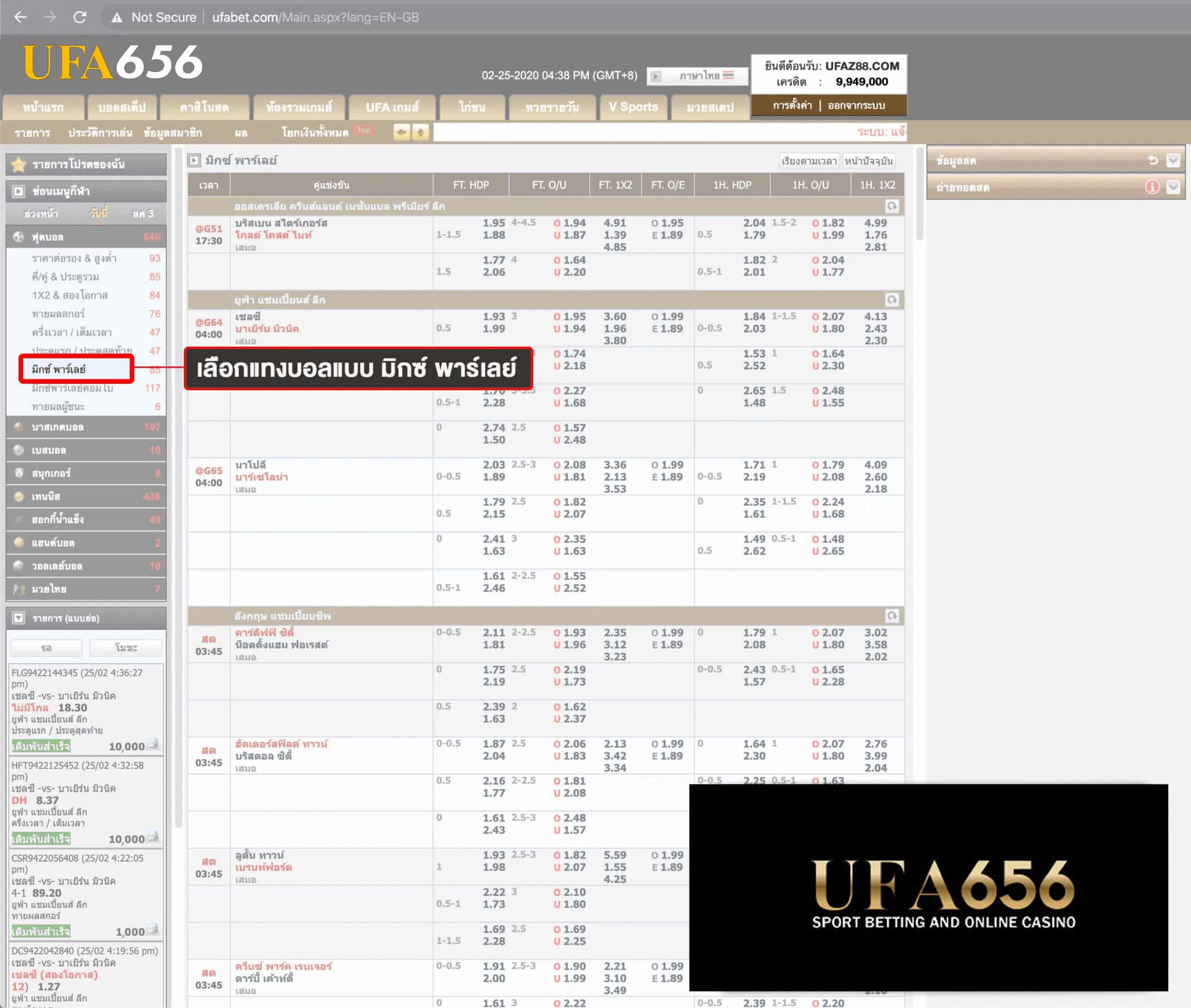Viewport: 1191px width, 1008px height.
Task: Switch to the V Sports tab
Action: click(x=633, y=107)
